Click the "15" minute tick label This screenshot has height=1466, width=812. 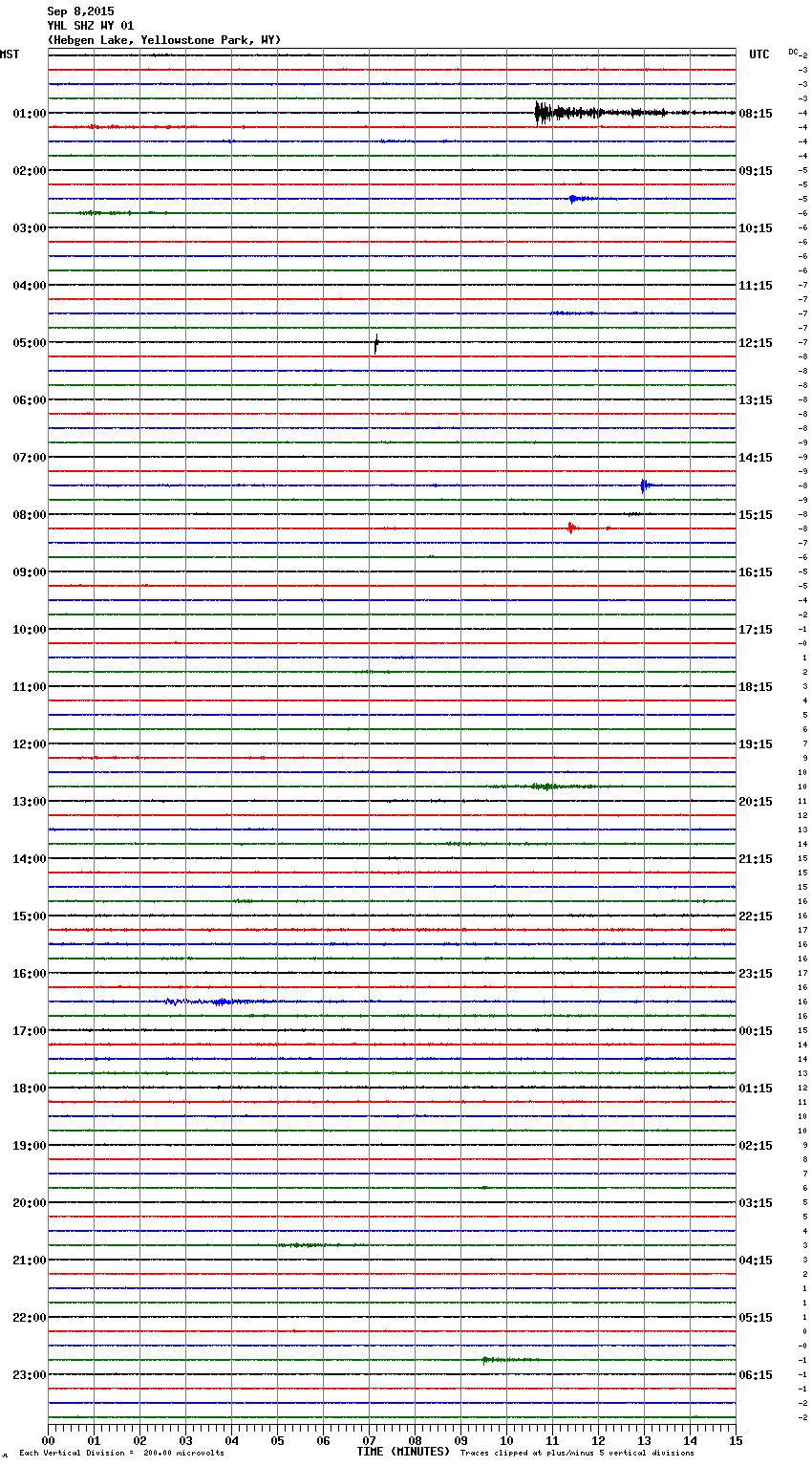click(736, 1440)
